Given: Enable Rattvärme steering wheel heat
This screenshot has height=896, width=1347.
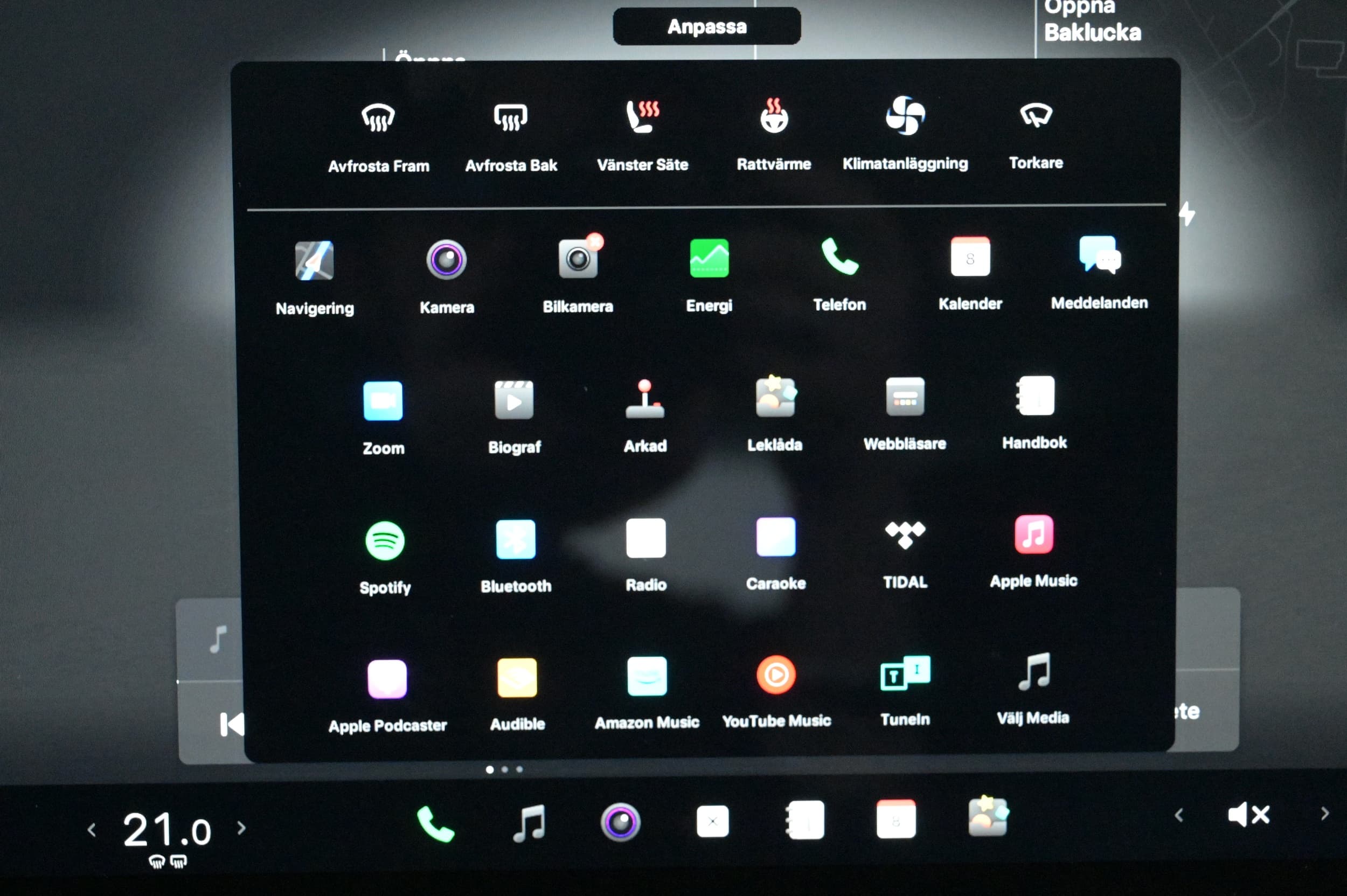Looking at the screenshot, I should pyautogui.click(x=774, y=115).
